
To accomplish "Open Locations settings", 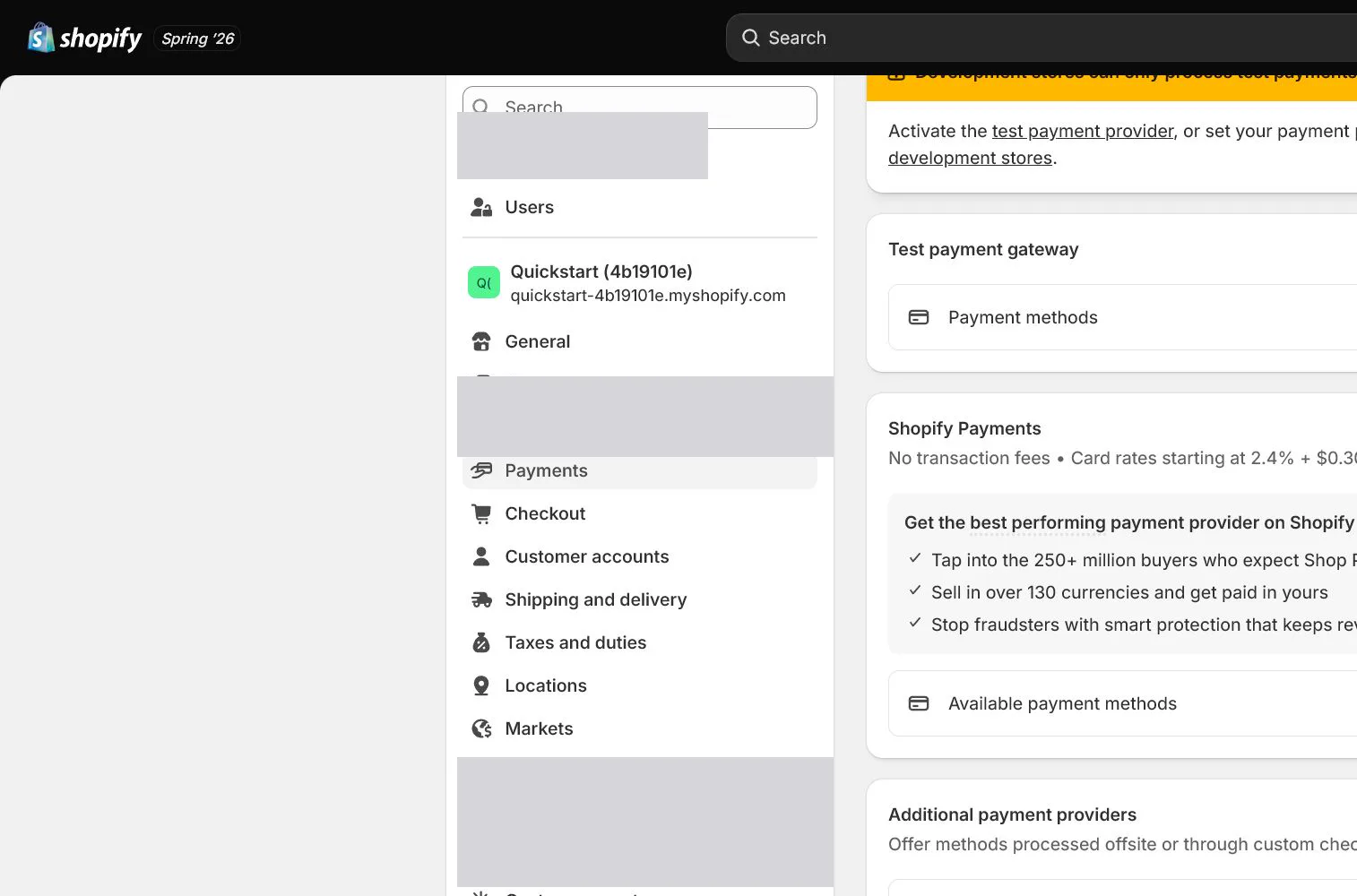I will pyautogui.click(x=639, y=685).
